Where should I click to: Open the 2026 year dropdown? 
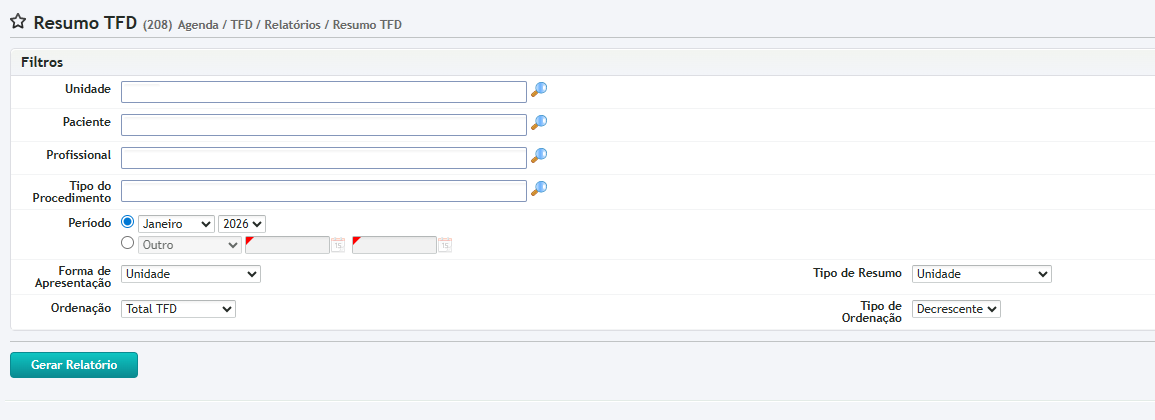242,224
